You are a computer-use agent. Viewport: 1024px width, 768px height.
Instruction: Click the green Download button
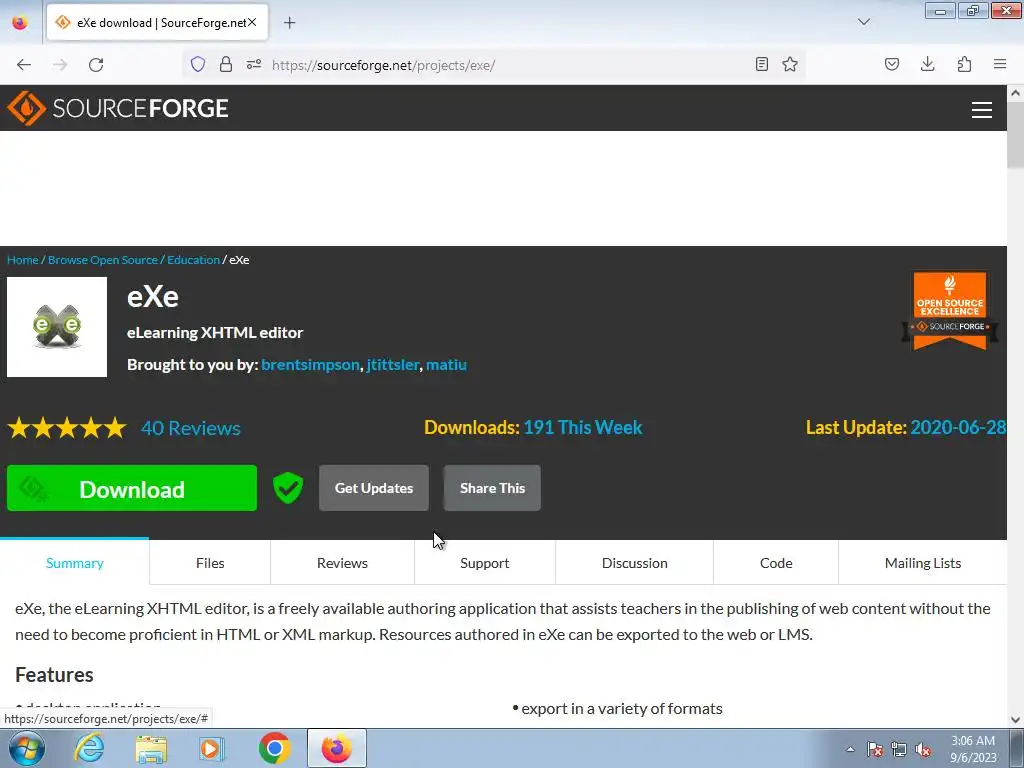click(132, 488)
